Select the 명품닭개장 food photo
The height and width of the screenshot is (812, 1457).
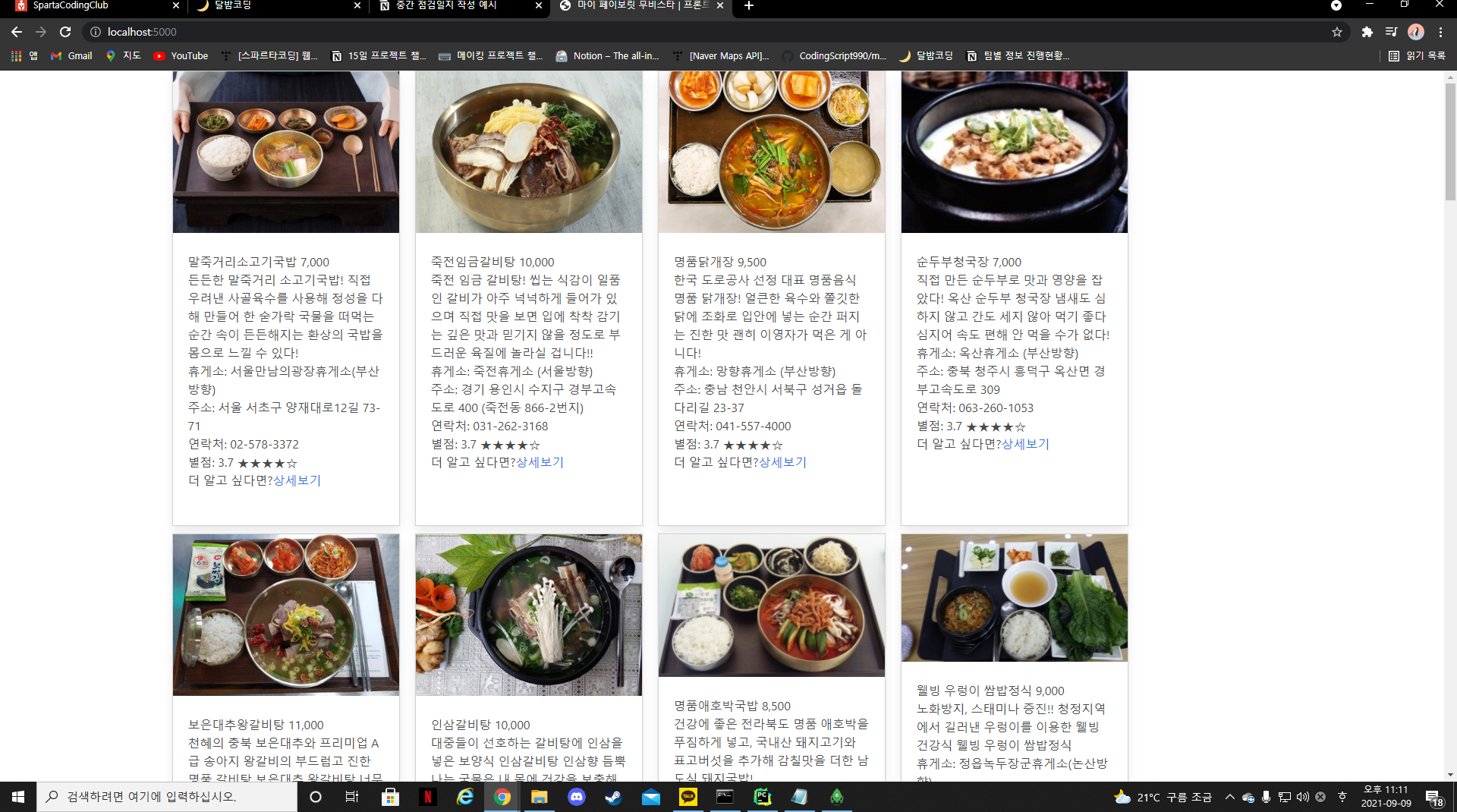click(x=772, y=152)
